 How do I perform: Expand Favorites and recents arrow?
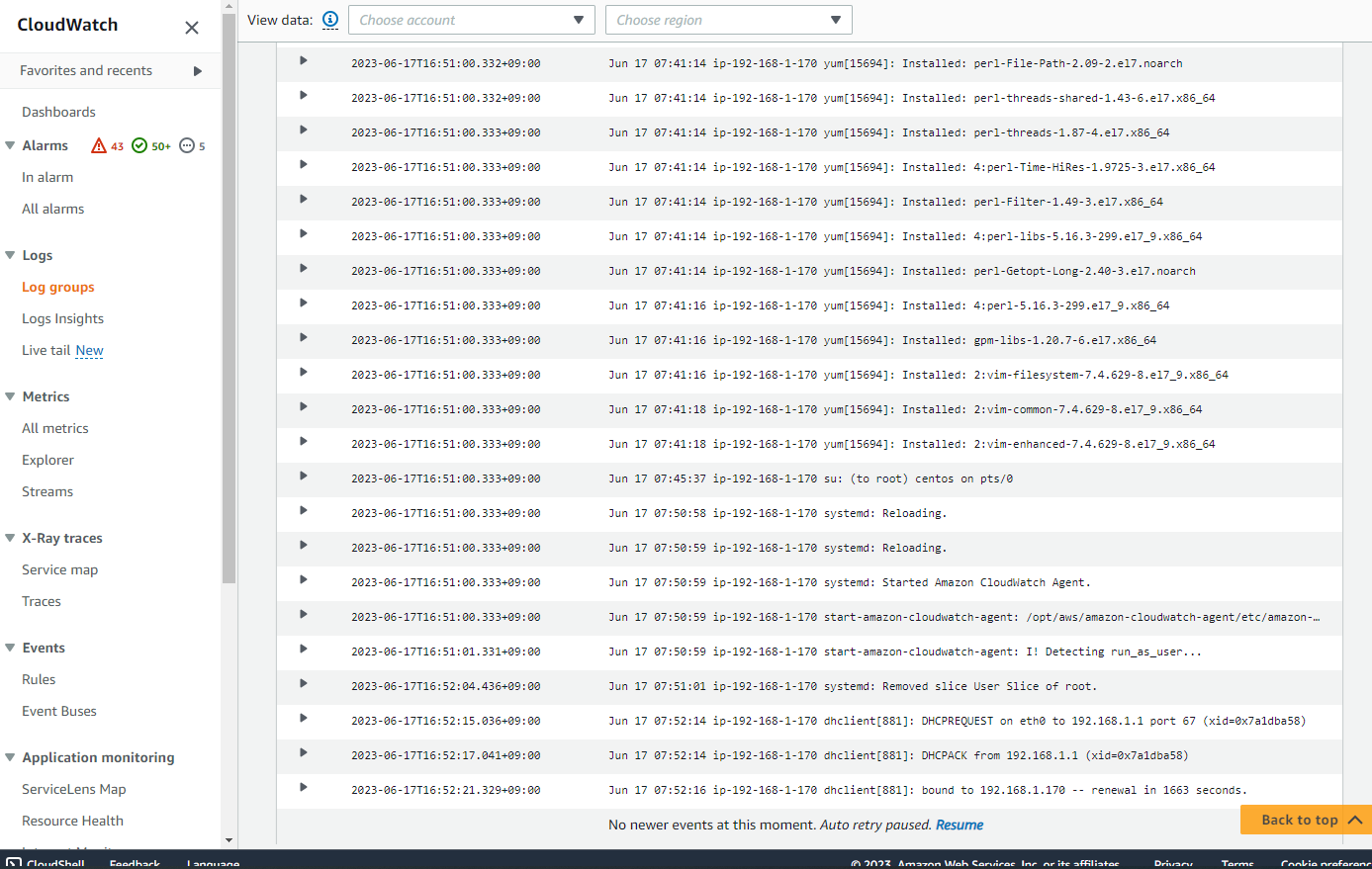click(198, 71)
